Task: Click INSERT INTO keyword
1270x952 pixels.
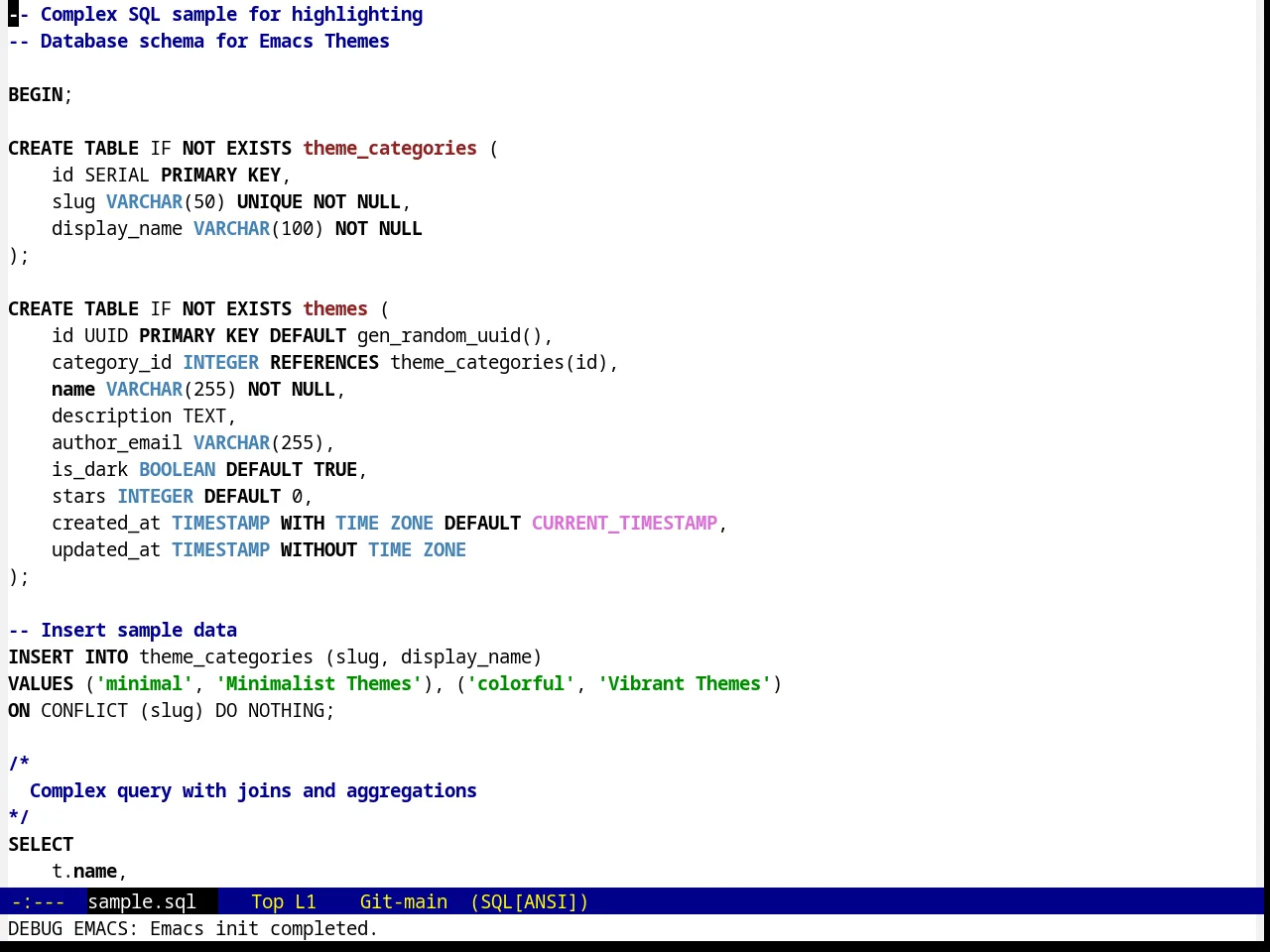Action: [68, 656]
